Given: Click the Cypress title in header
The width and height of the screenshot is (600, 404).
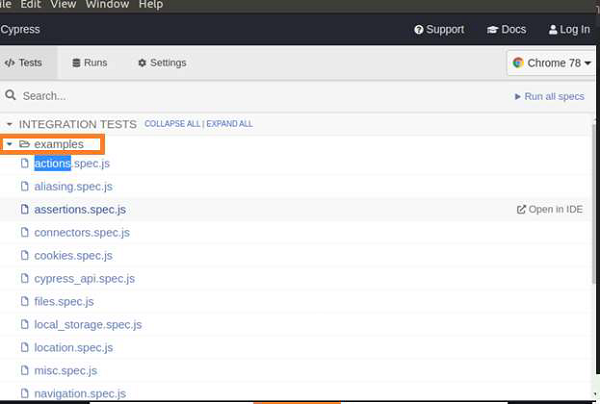Looking at the screenshot, I should point(20,29).
